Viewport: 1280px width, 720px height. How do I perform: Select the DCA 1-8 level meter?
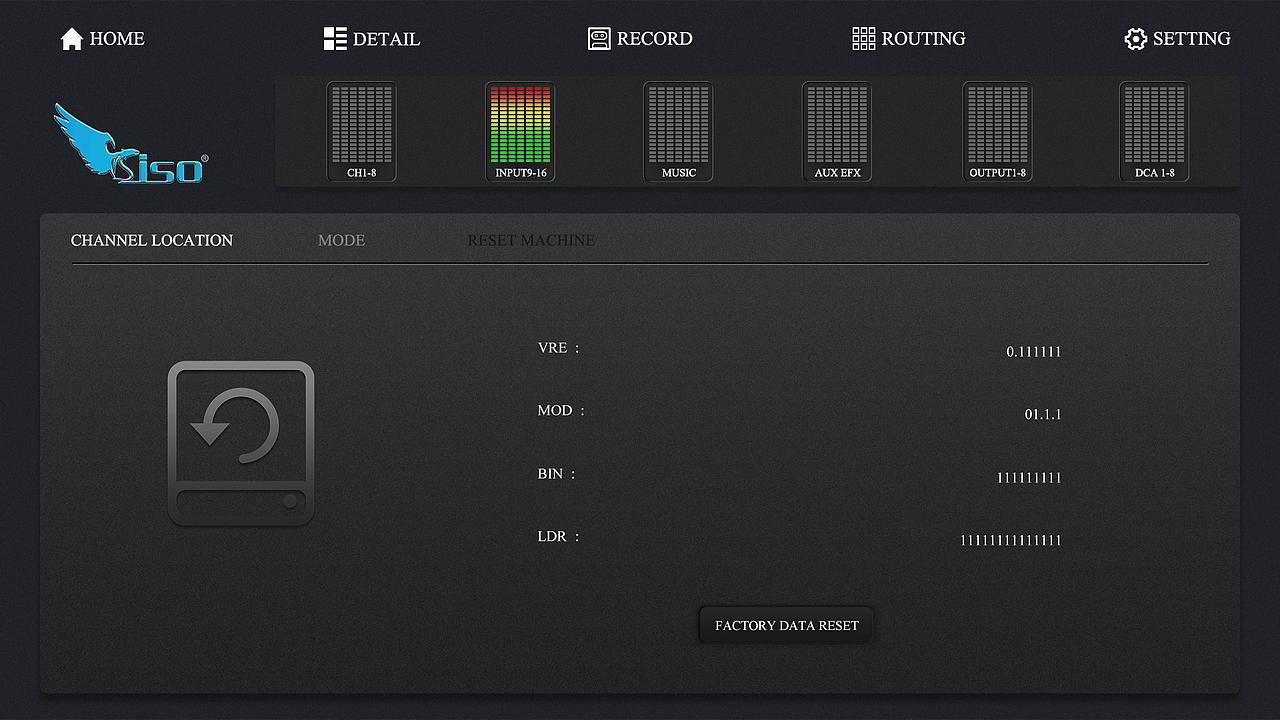pos(1154,131)
